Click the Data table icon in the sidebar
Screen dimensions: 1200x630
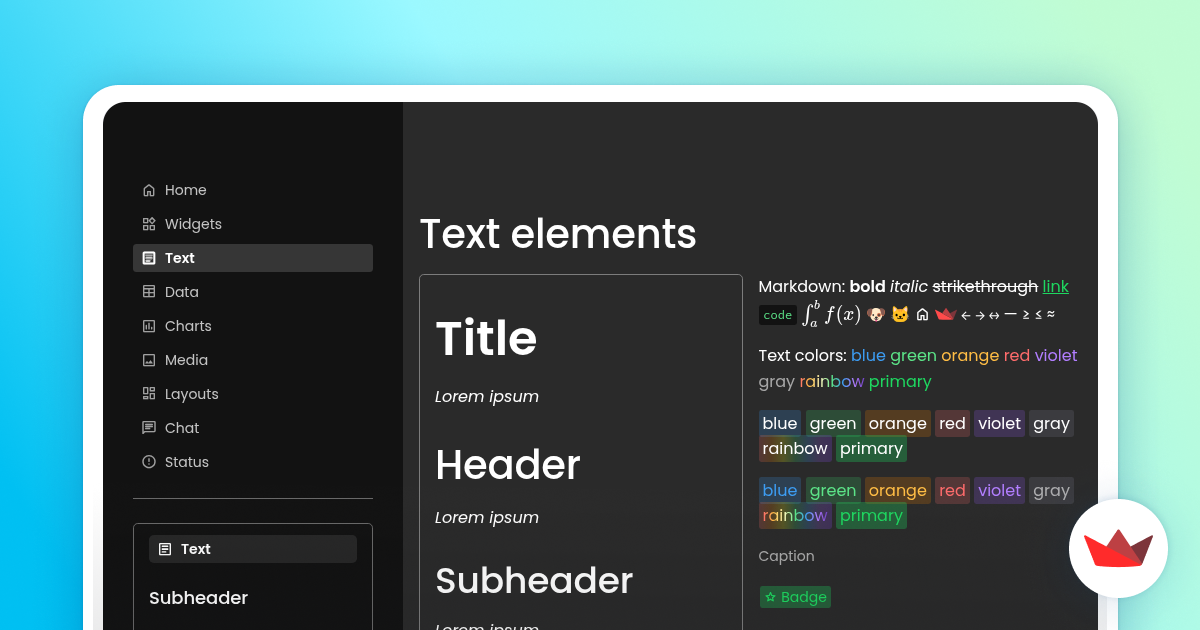pyautogui.click(x=149, y=292)
